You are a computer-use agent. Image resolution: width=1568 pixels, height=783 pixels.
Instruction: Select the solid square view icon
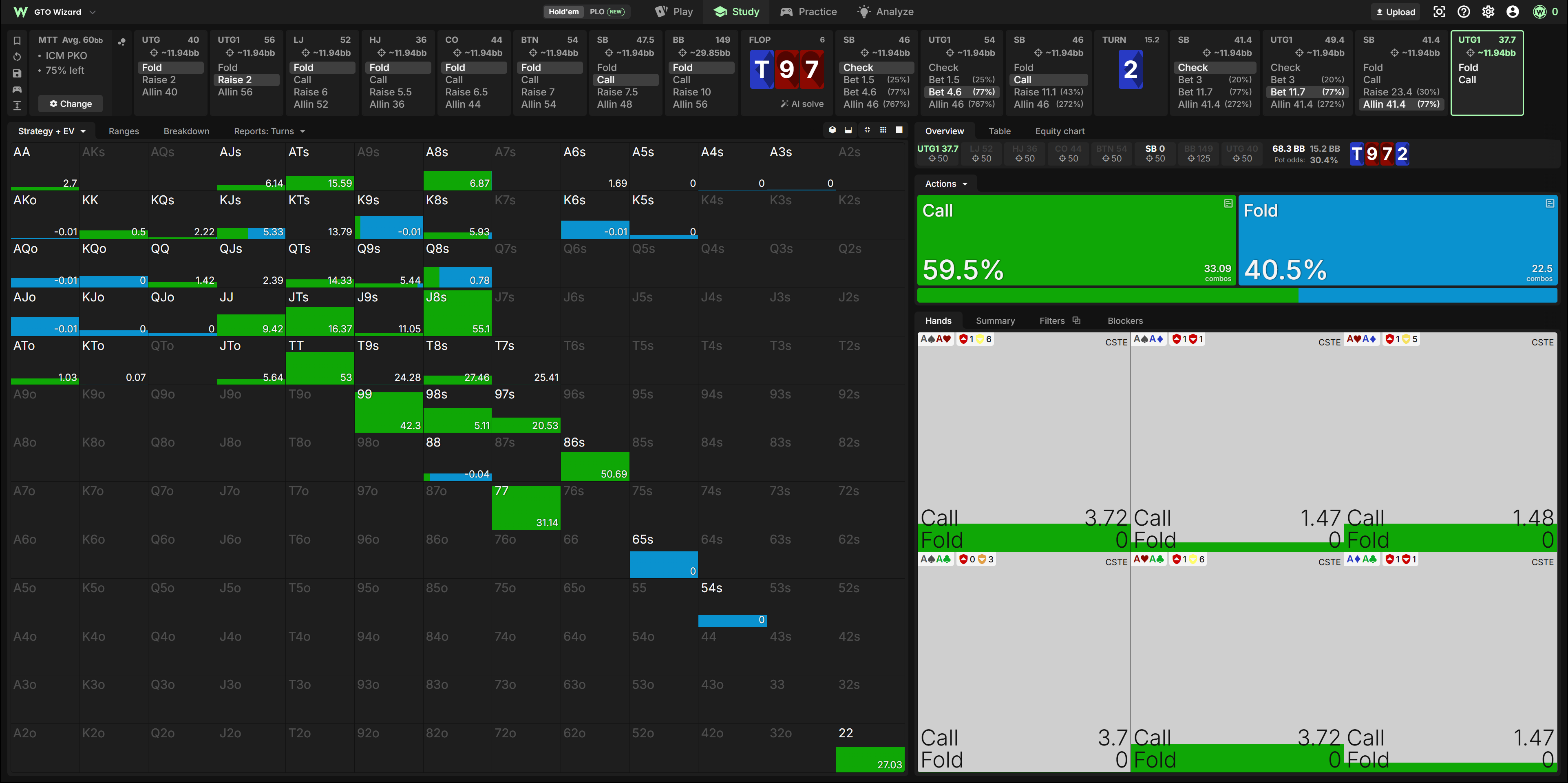coord(899,130)
